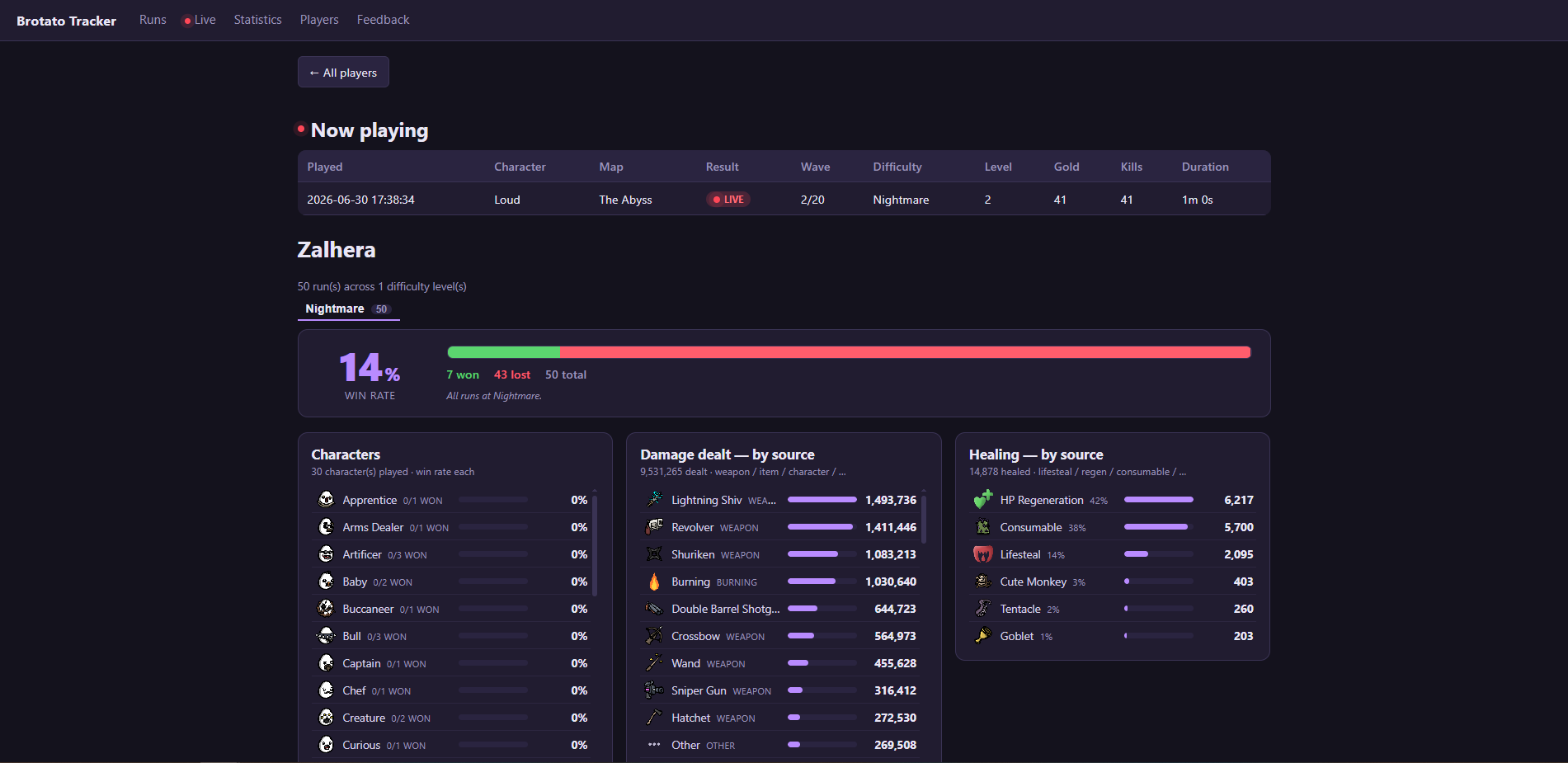Click the Bull character icon
The height and width of the screenshot is (763, 1568).
(327, 635)
